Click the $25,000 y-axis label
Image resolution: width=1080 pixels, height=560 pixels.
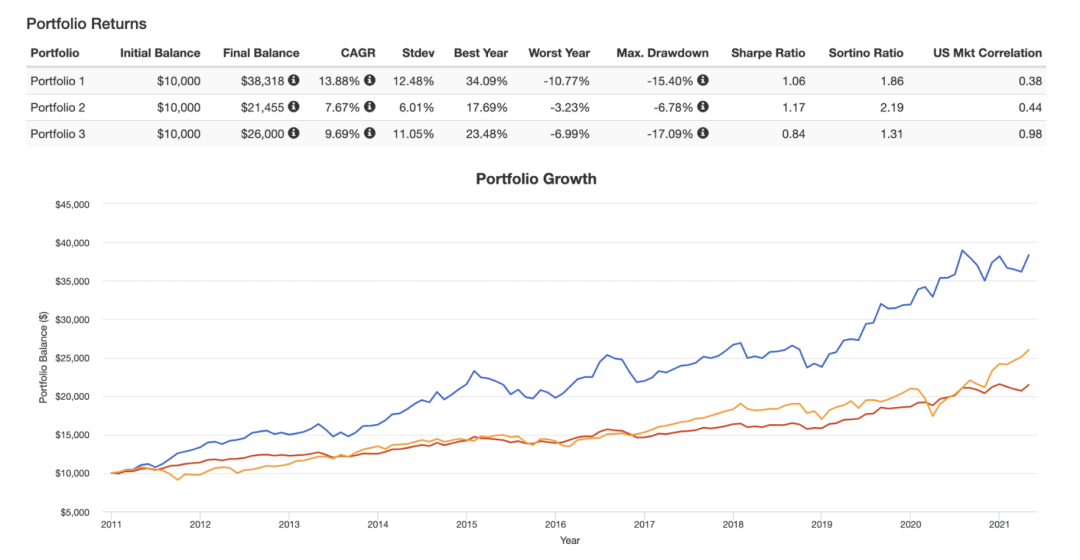(72, 358)
